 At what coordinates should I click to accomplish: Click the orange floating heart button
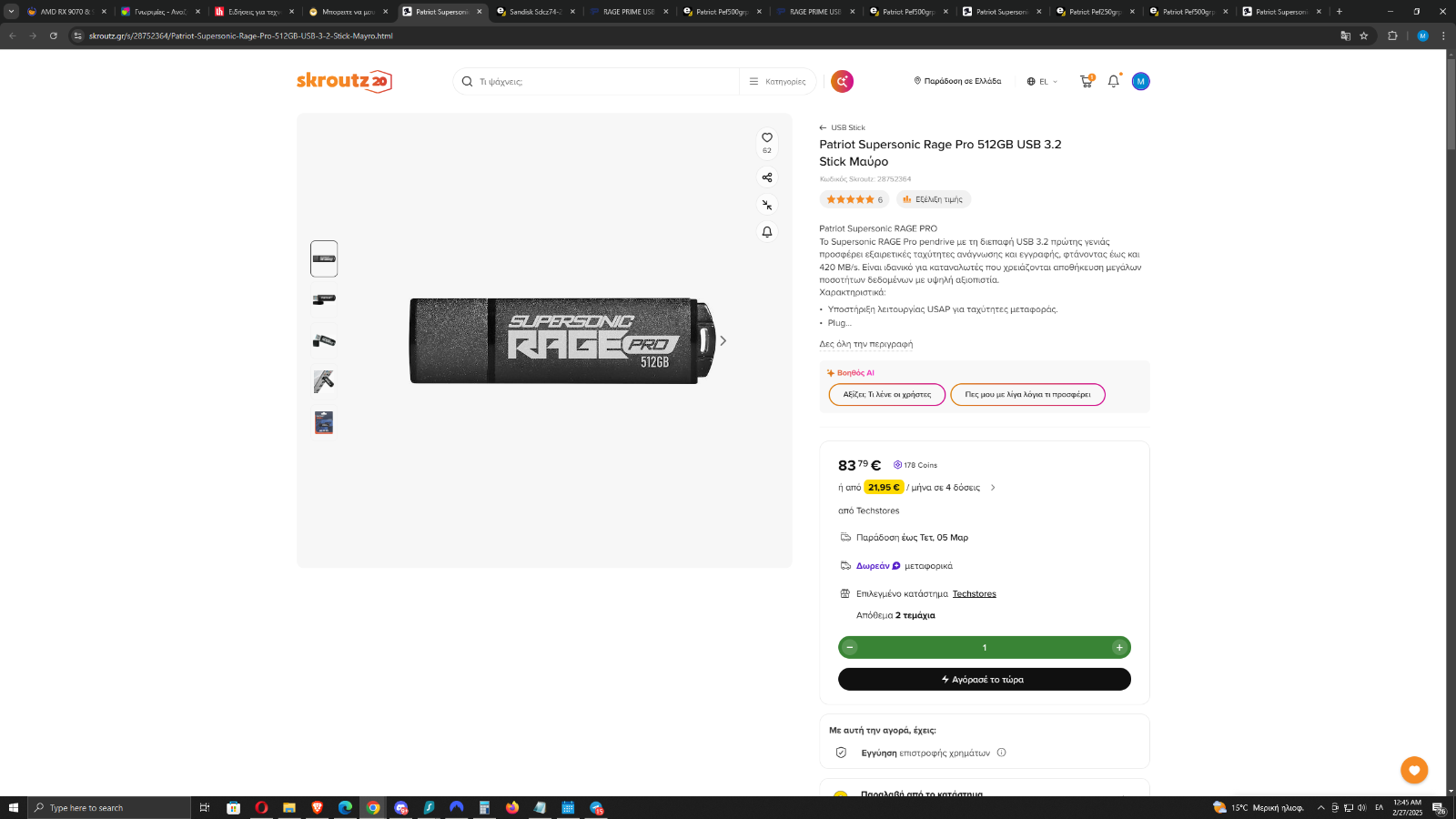[x=1414, y=770]
